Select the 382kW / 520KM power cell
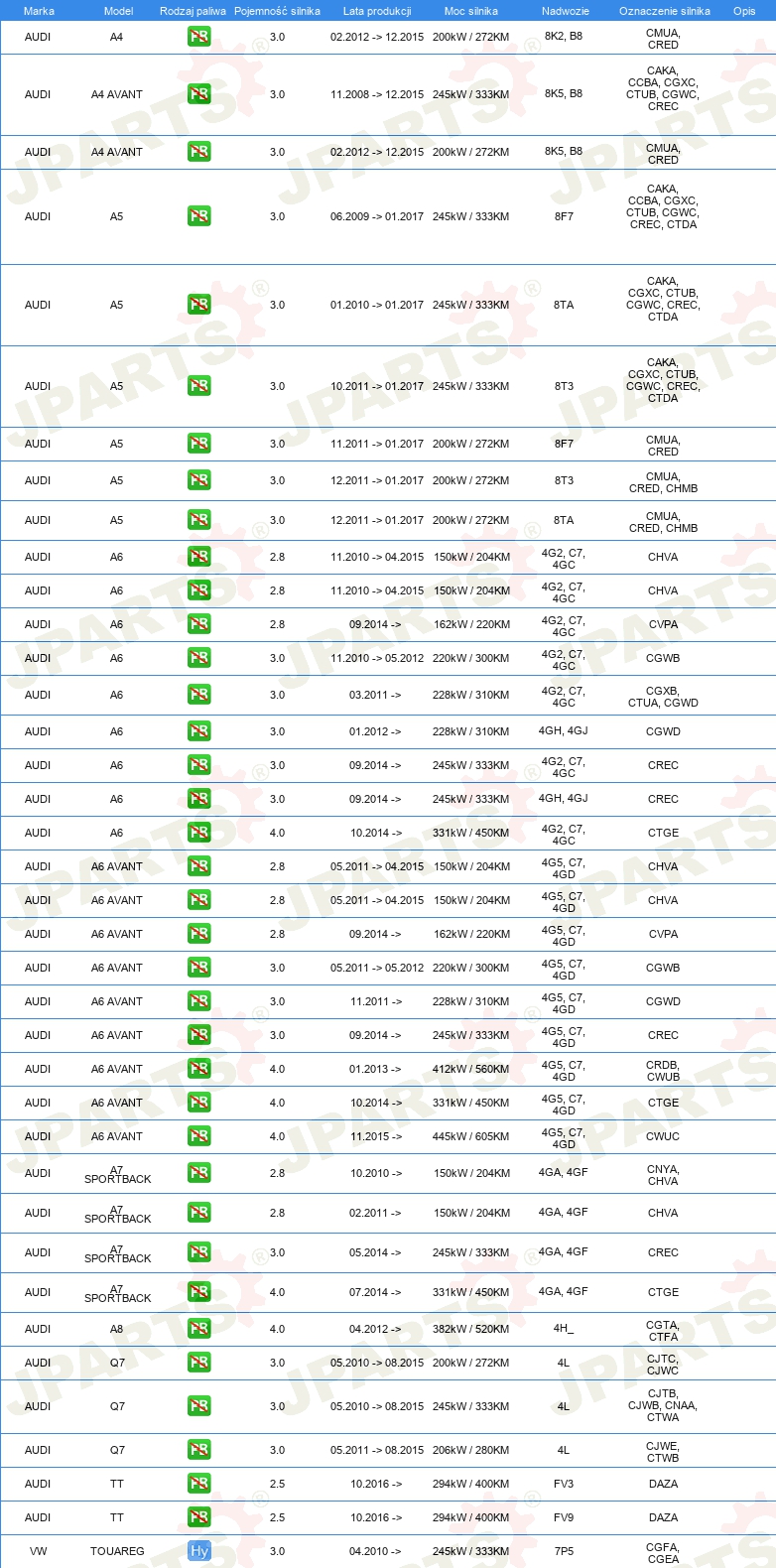The width and height of the screenshot is (776, 1568). [x=471, y=1329]
